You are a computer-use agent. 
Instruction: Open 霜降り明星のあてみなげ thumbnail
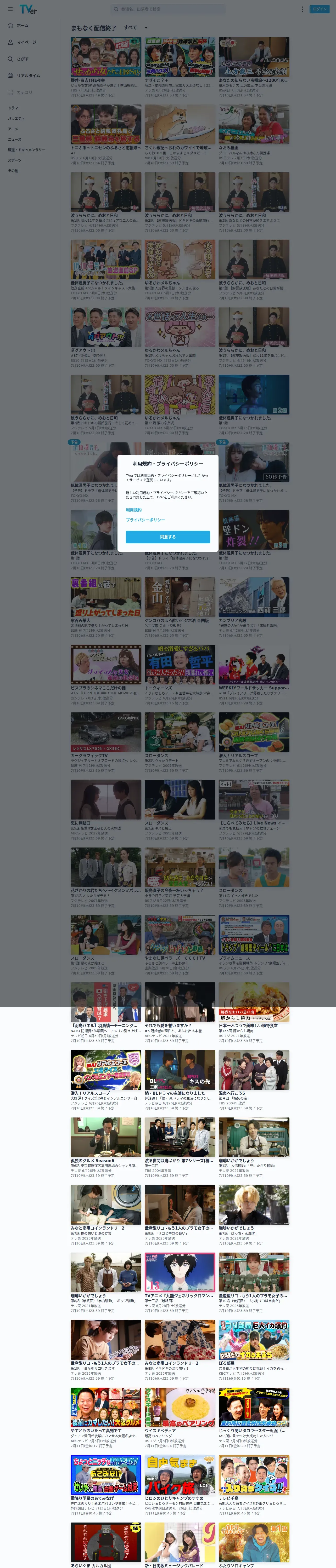point(106,1475)
